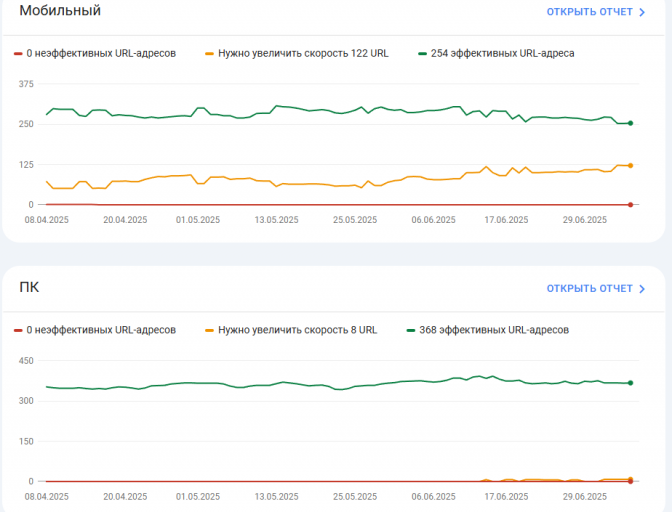Viewport: 672px width, 512px height.
Task: Click green legend marker in ПК chart
Action: click(x=411, y=330)
